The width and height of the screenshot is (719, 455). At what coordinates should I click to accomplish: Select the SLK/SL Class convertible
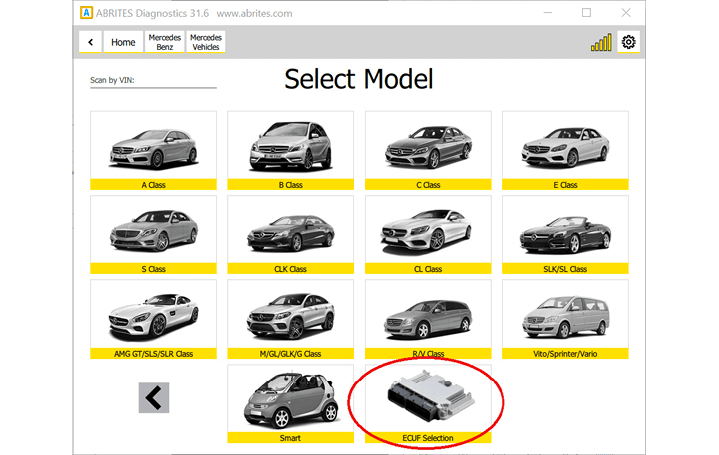coord(565,234)
